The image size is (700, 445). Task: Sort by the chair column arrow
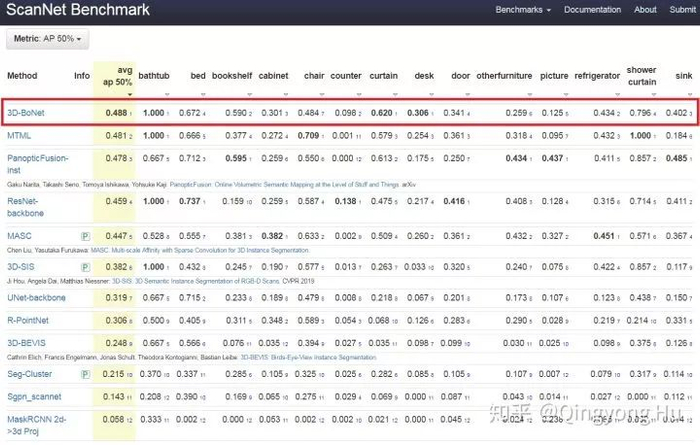(x=322, y=94)
